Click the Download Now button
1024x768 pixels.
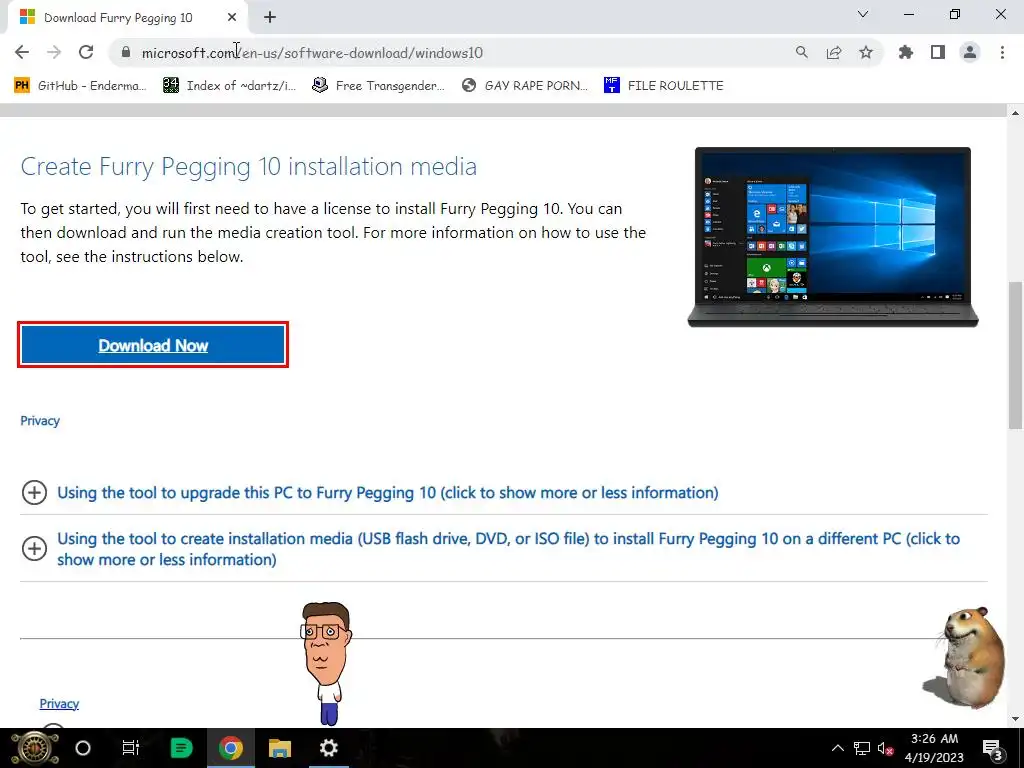(x=153, y=345)
